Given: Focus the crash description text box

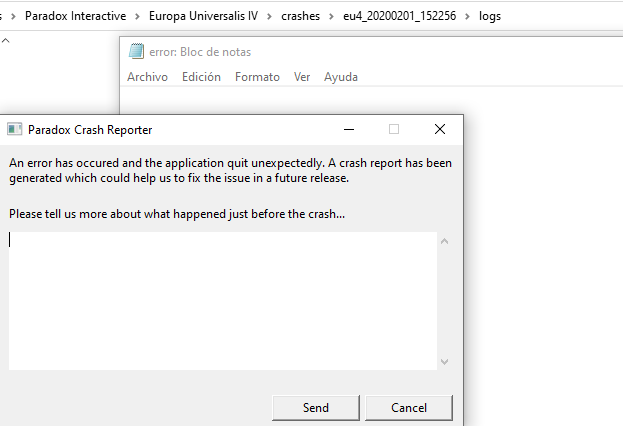Looking at the screenshot, I should point(223,301).
